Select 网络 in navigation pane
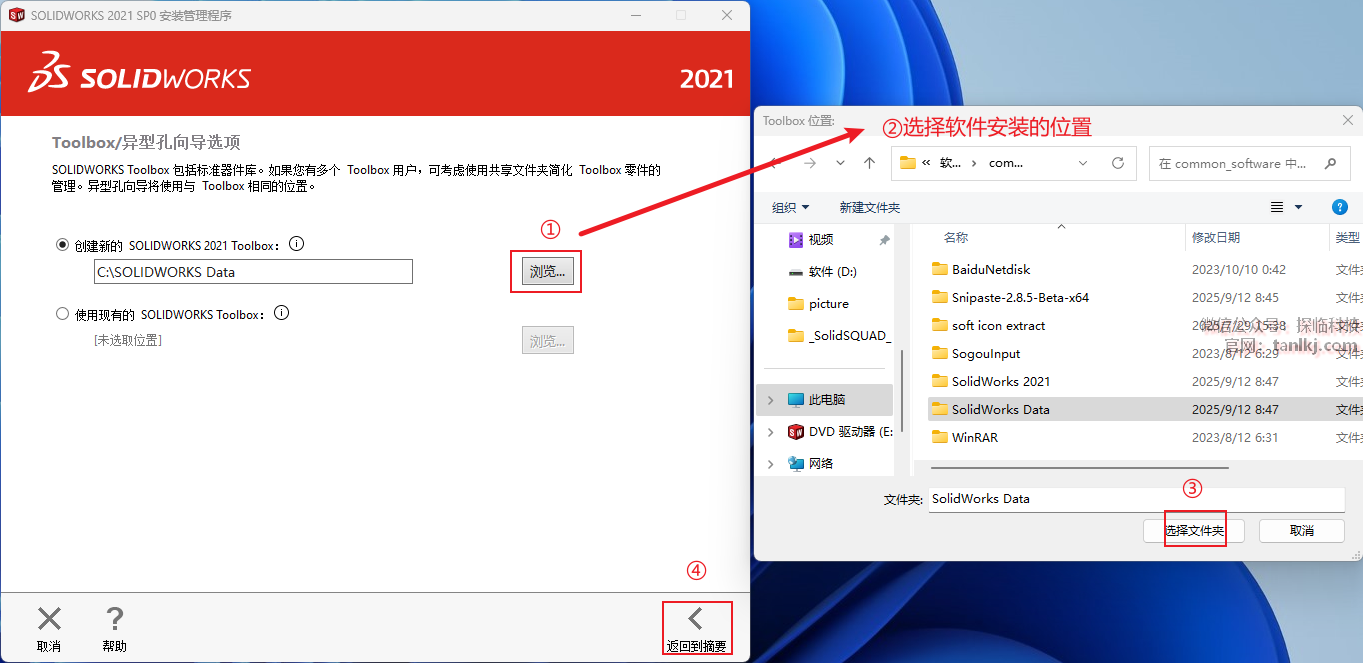The width and height of the screenshot is (1363, 663). tap(821, 463)
